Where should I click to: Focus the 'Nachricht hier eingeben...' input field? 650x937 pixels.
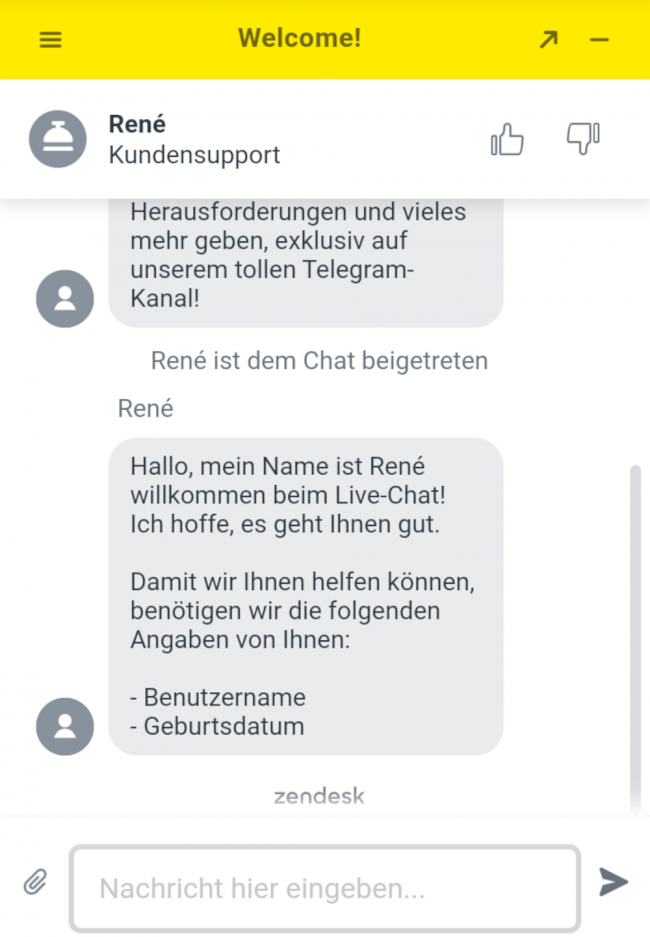324,888
